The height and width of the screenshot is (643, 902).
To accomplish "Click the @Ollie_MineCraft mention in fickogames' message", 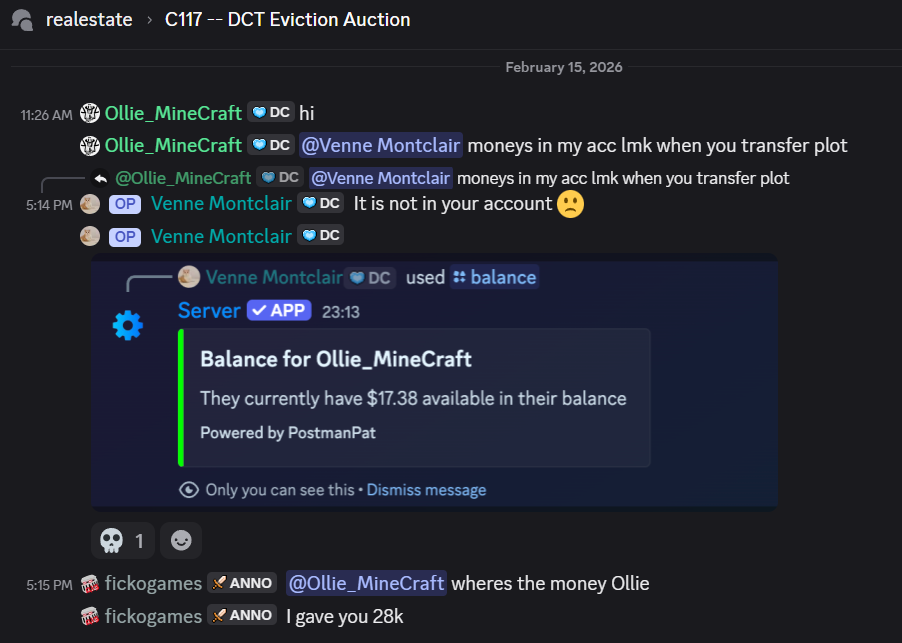I will (366, 584).
